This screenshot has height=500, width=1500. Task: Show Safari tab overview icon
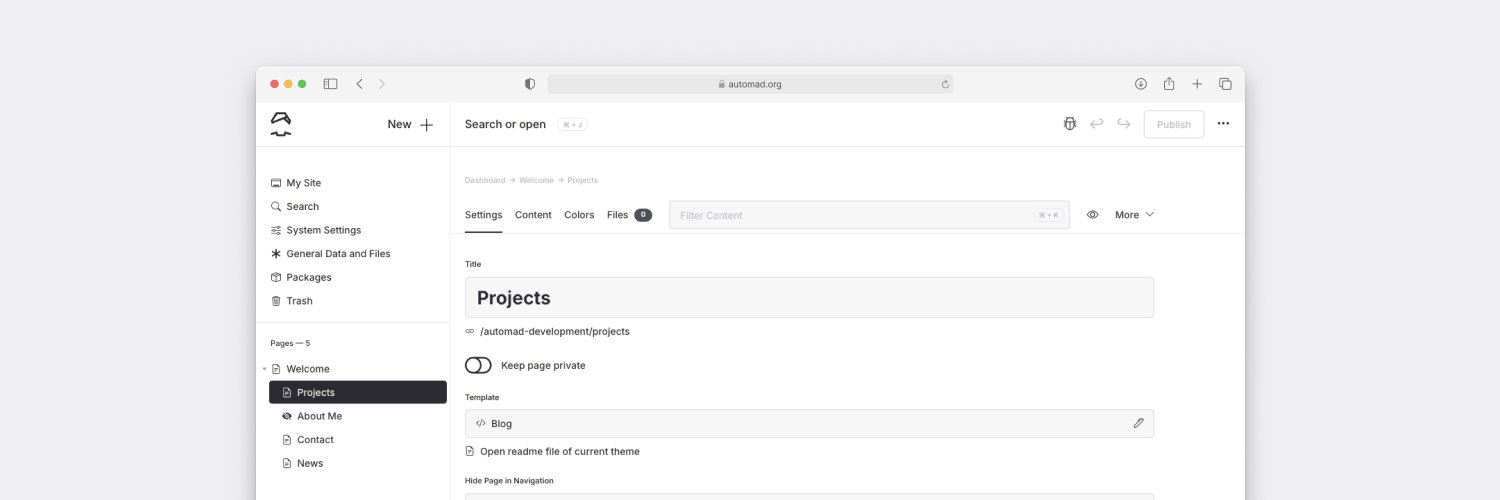(1225, 84)
